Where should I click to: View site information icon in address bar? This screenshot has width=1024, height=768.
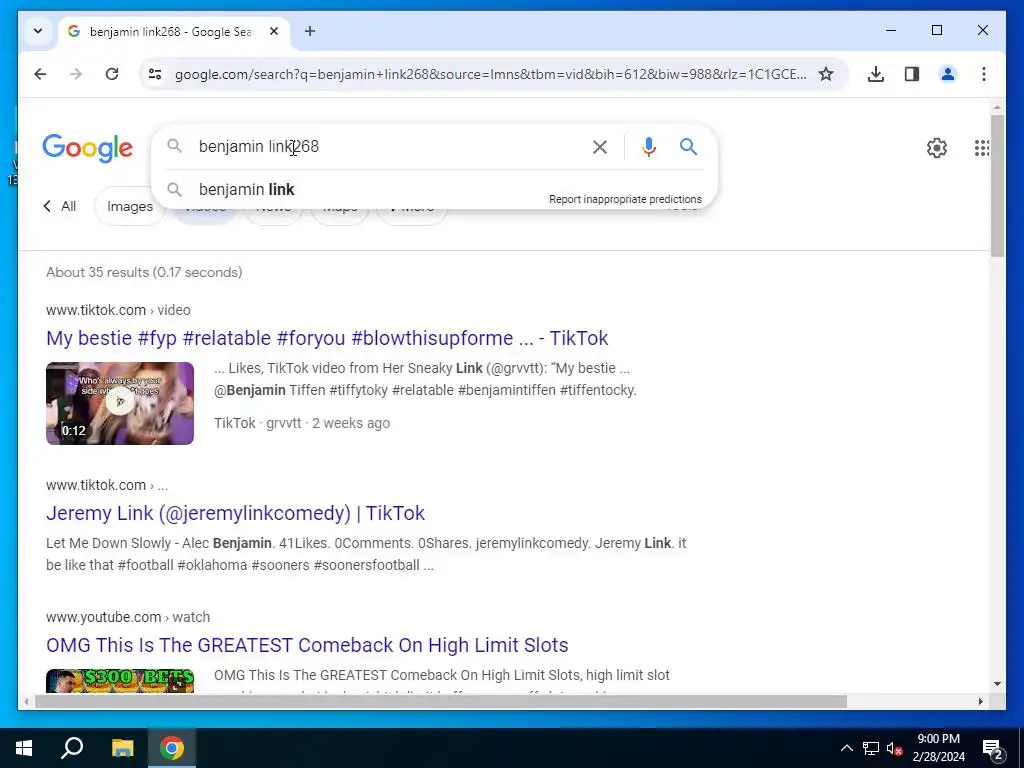pos(155,74)
